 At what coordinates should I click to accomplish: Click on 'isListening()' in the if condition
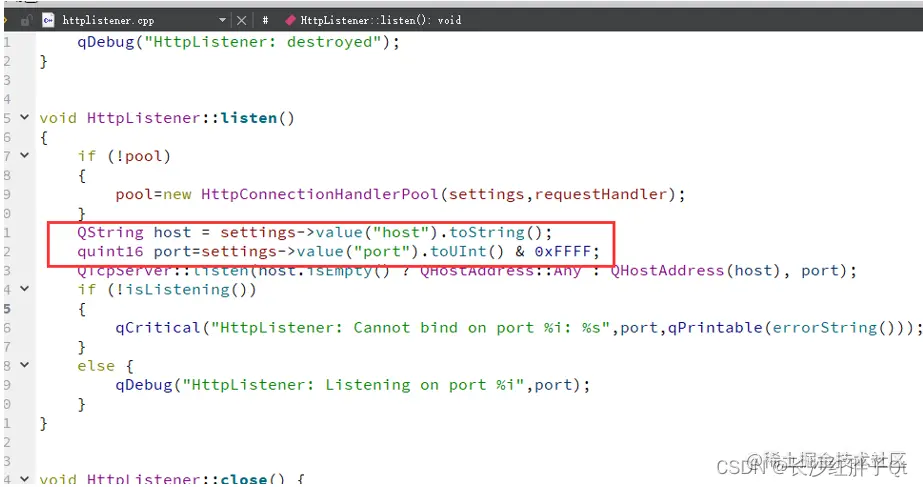point(186,290)
